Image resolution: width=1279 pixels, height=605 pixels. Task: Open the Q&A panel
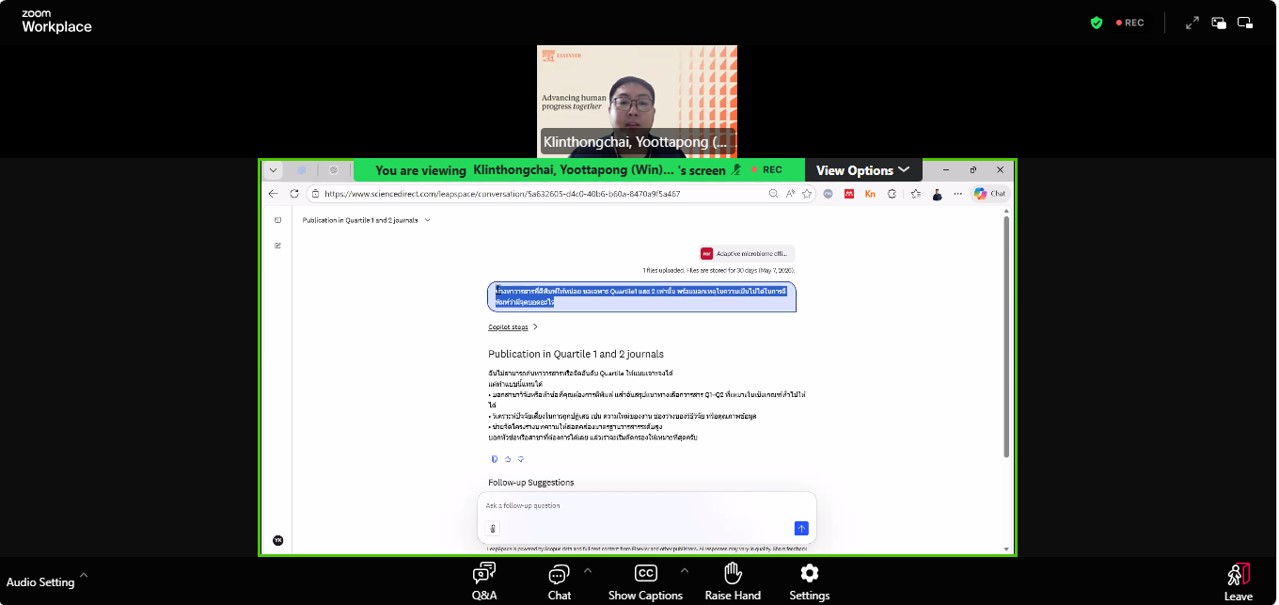coord(484,580)
